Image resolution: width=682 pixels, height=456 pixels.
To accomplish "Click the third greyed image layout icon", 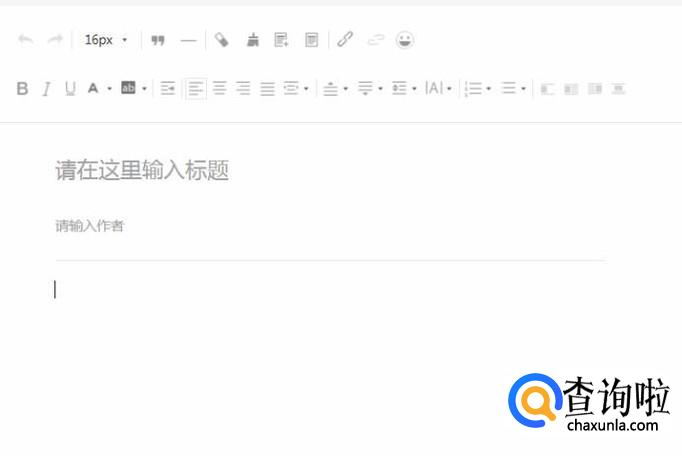I will [595, 89].
